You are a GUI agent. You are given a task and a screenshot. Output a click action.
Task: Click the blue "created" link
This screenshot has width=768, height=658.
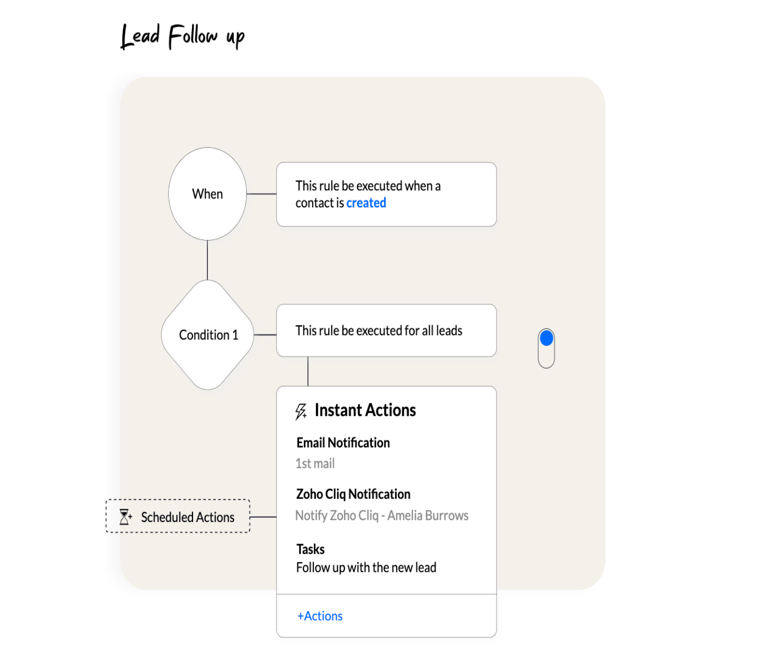[x=366, y=203]
